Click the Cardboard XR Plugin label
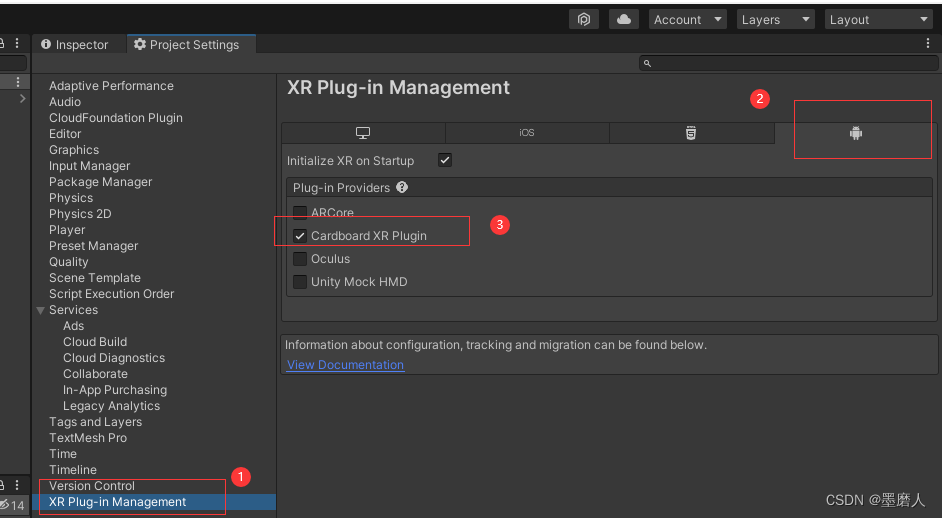Image resolution: width=942 pixels, height=518 pixels. [x=369, y=236]
